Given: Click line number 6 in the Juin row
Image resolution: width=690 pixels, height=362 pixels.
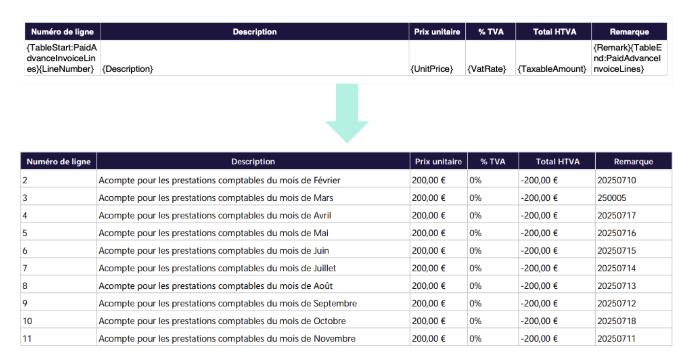Looking at the screenshot, I should (x=25, y=251).
